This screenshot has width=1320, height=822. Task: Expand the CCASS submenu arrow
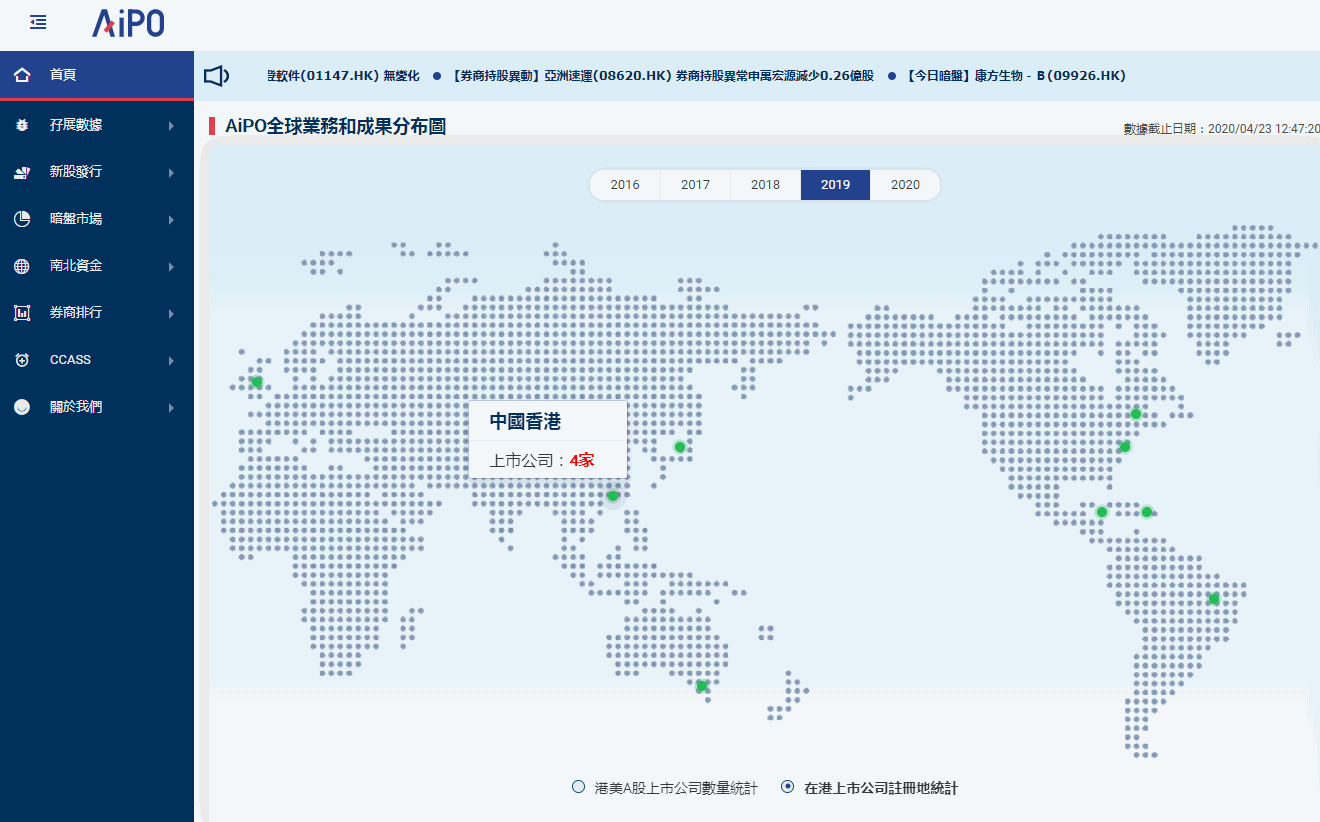tap(171, 361)
